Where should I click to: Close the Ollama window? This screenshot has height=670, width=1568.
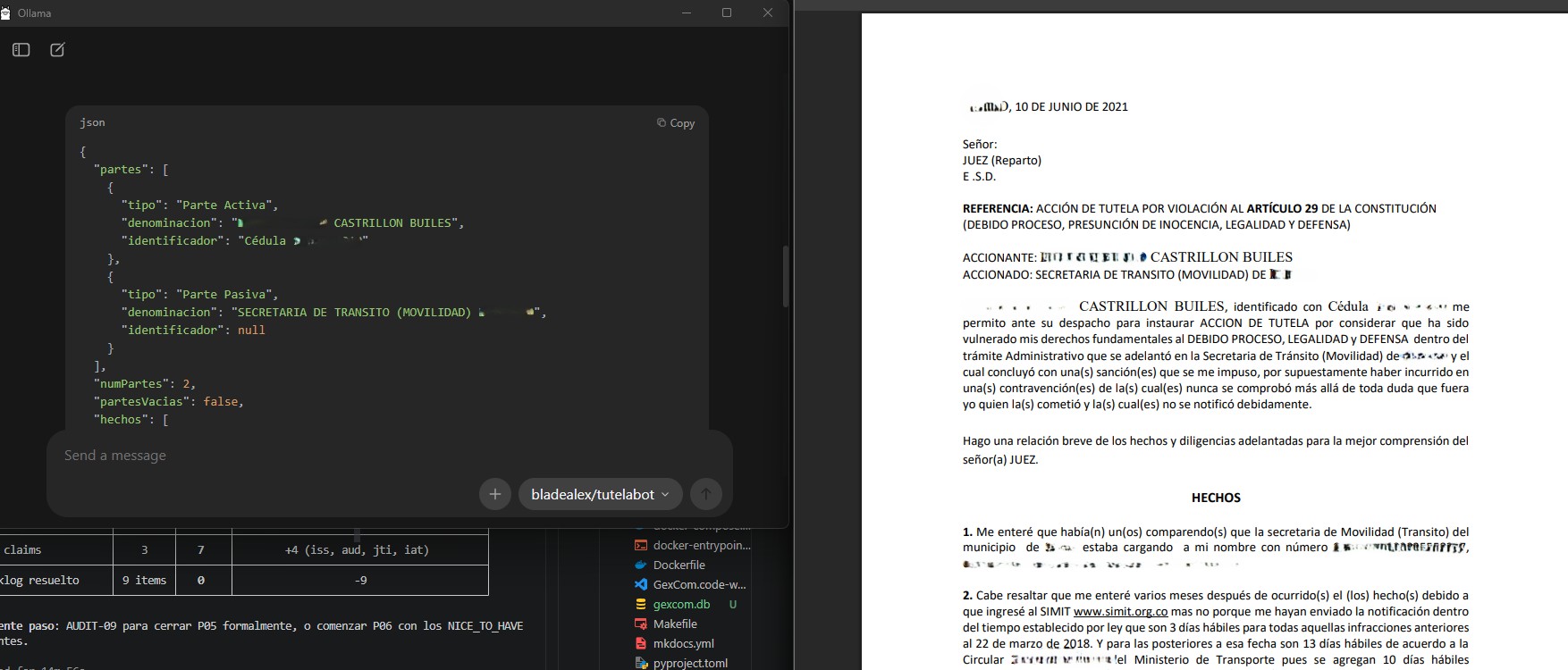click(767, 13)
